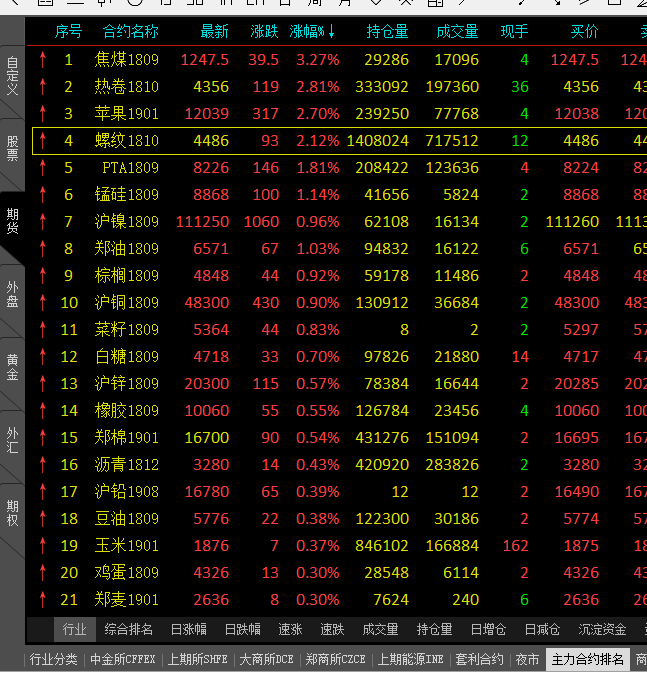Screen dimensions: 647x673
Task: Select the 螺纹1810 contract row
Action: (339, 141)
